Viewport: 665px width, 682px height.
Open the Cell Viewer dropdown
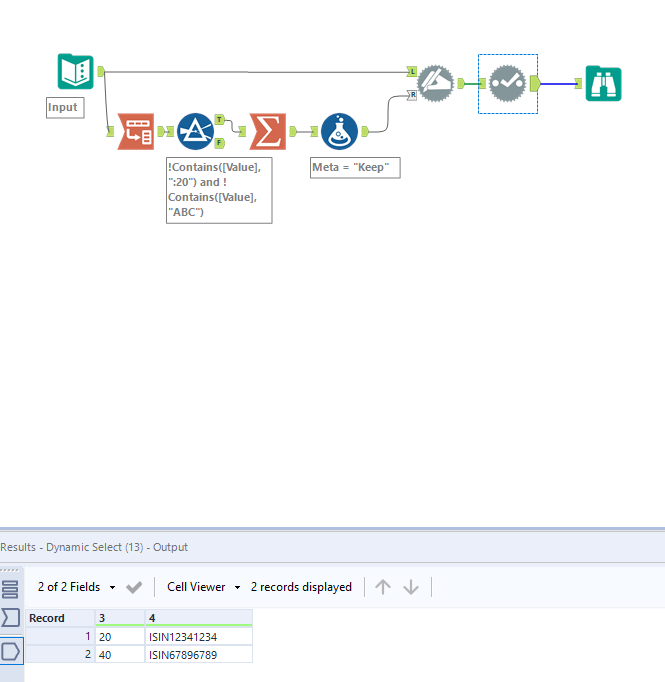pos(203,587)
